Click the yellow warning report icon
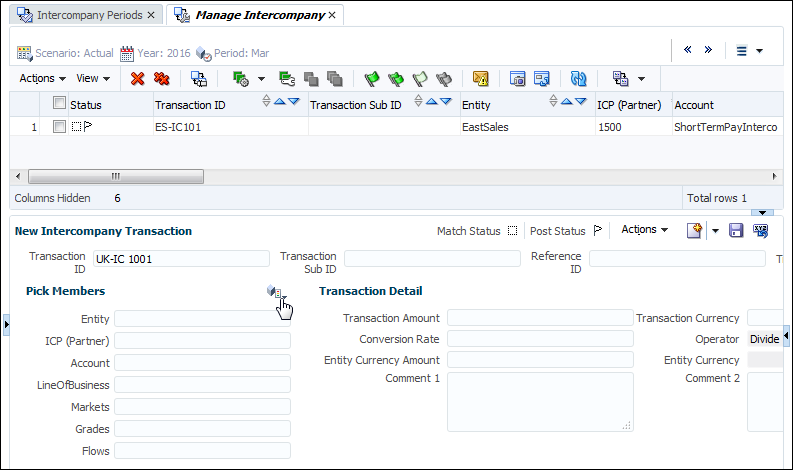Image resolution: width=793 pixels, height=470 pixels. click(480, 78)
